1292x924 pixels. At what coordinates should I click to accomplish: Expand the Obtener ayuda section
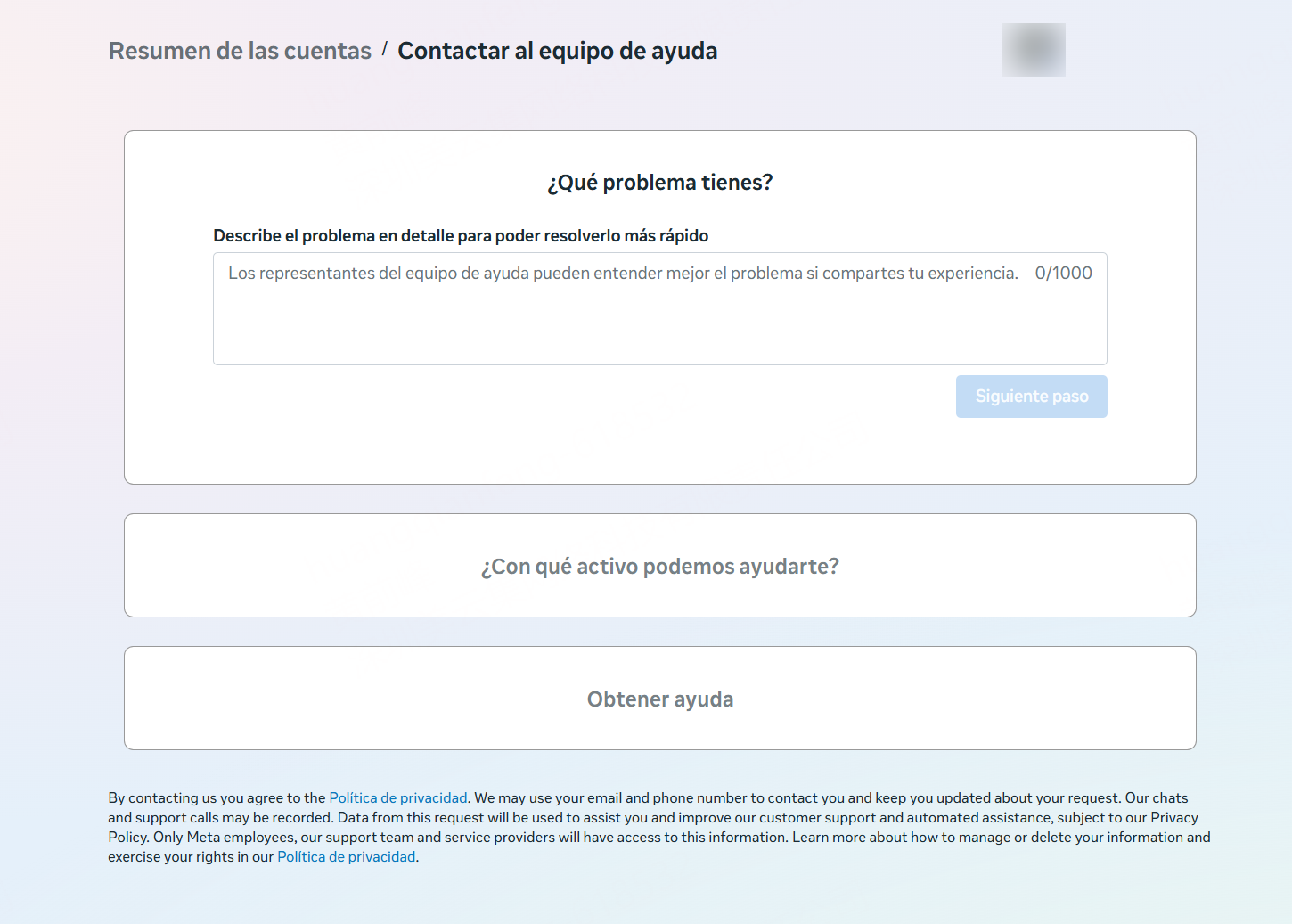[x=659, y=699]
